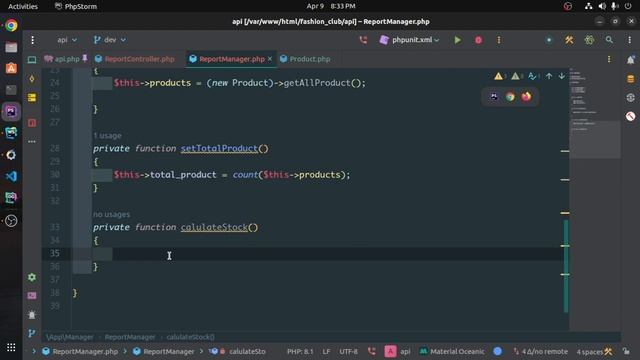Open git status 4Δ/no remote widget
The width and height of the screenshot is (640, 360).
click(x=540, y=351)
